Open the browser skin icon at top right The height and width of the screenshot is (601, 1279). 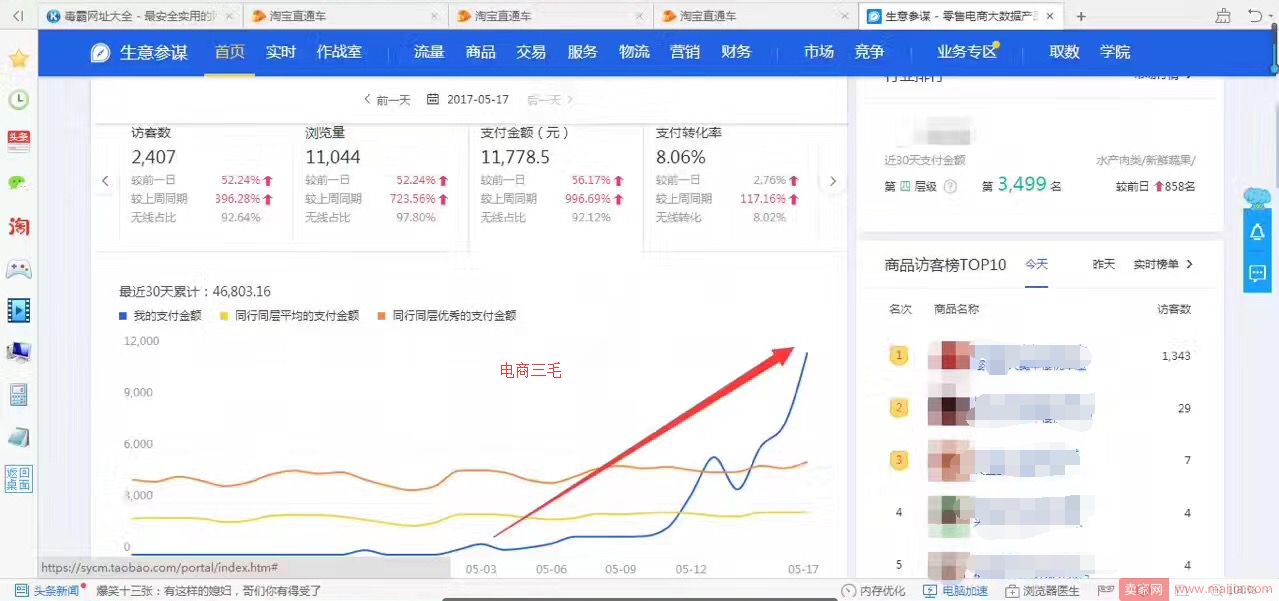tap(1224, 16)
